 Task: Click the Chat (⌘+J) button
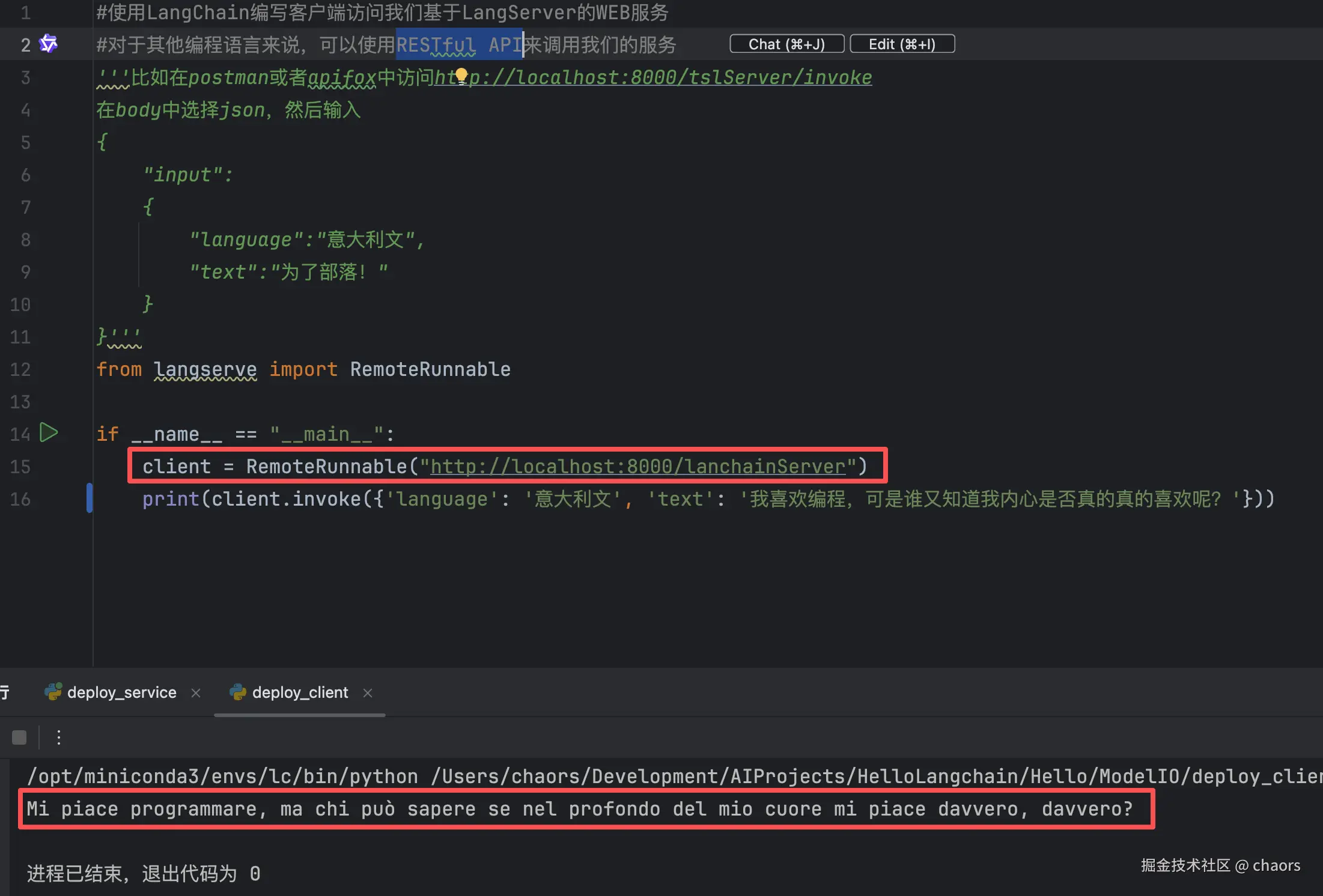(786, 44)
